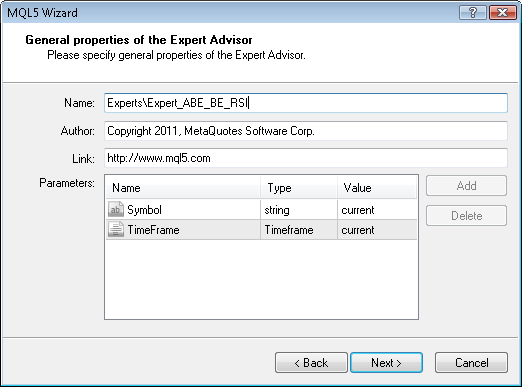Screen dimensions: 522x387
Task: Open the help question mark button
Action: point(472,13)
